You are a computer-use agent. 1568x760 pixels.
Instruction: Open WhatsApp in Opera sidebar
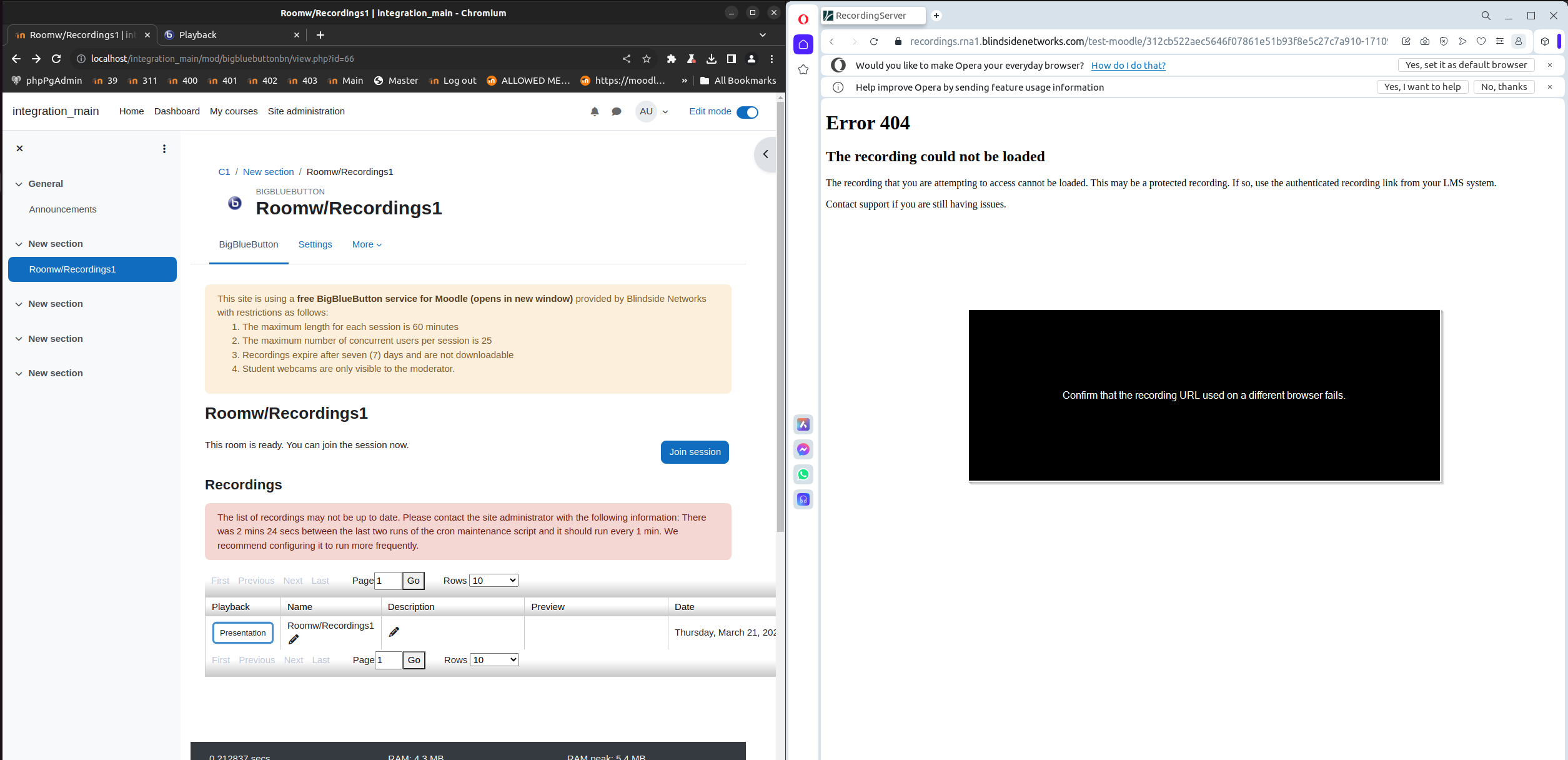tap(803, 474)
